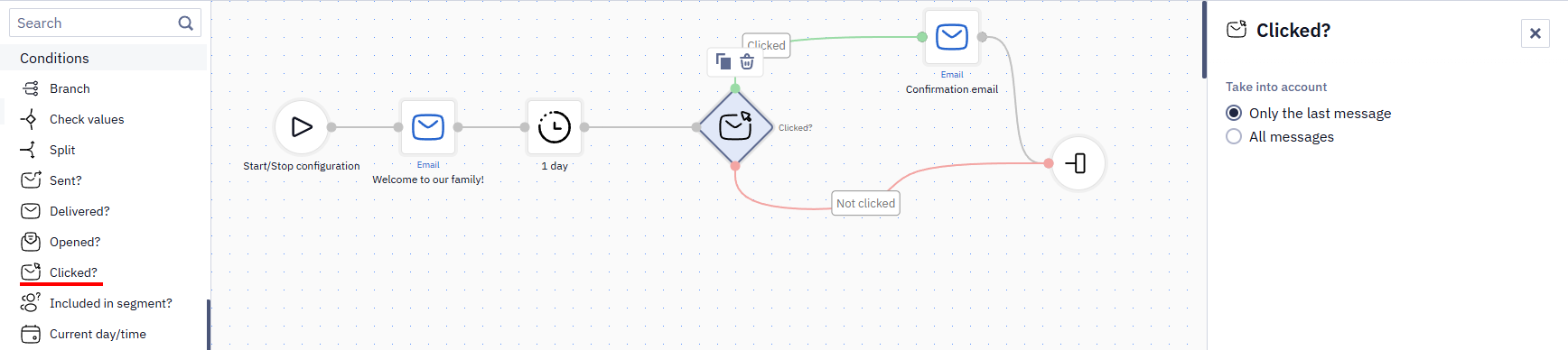Select the Clicked? diamond condition node
The height and width of the screenshot is (350, 1568).
tap(735, 127)
